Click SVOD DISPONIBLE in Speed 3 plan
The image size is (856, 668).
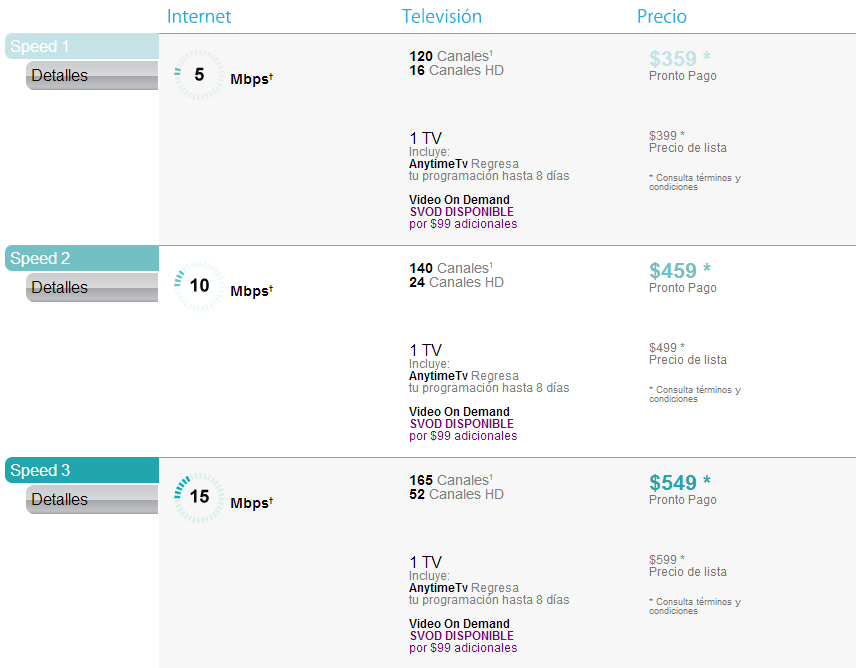461,636
